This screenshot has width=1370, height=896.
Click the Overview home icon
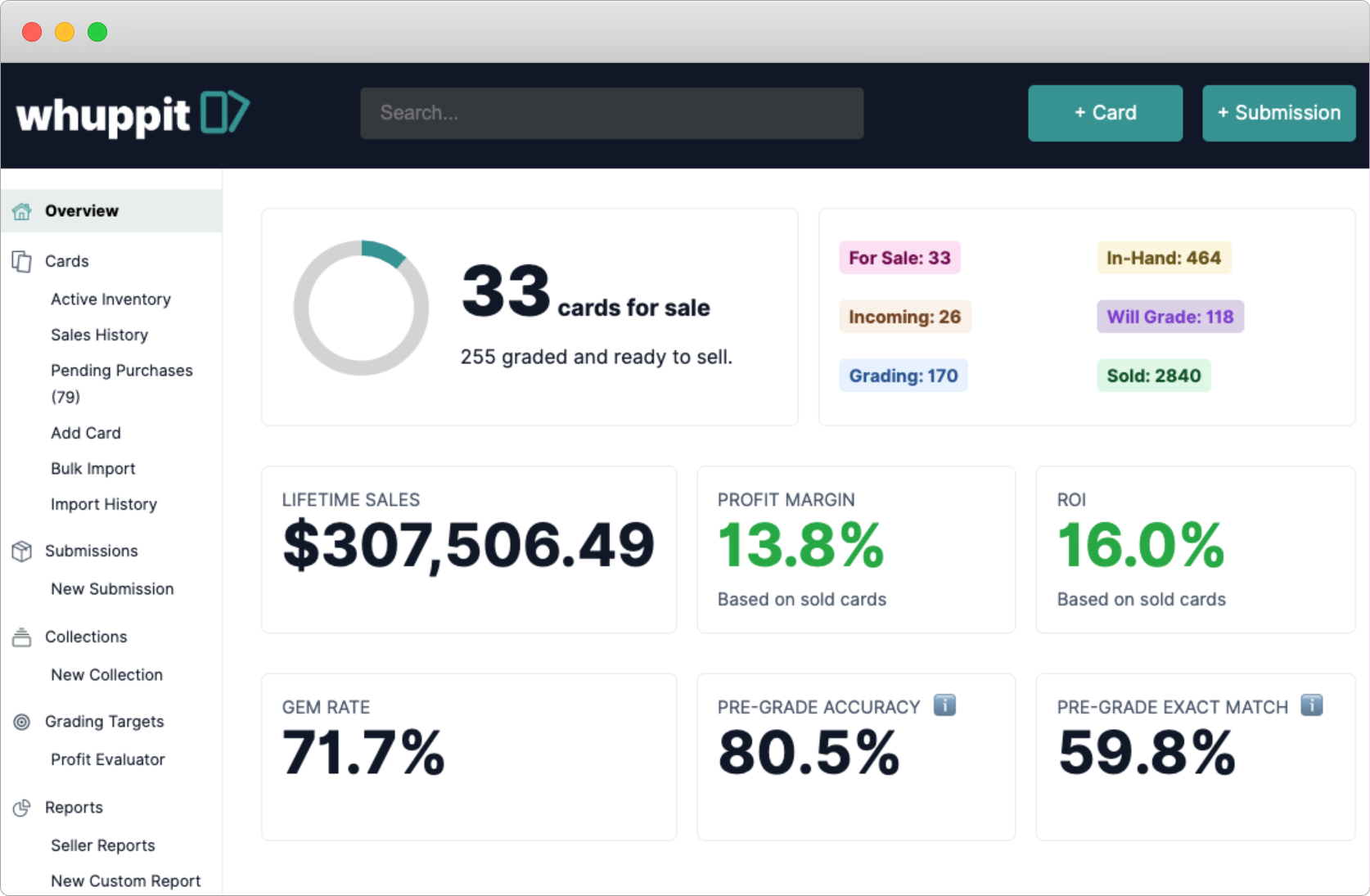tap(22, 211)
